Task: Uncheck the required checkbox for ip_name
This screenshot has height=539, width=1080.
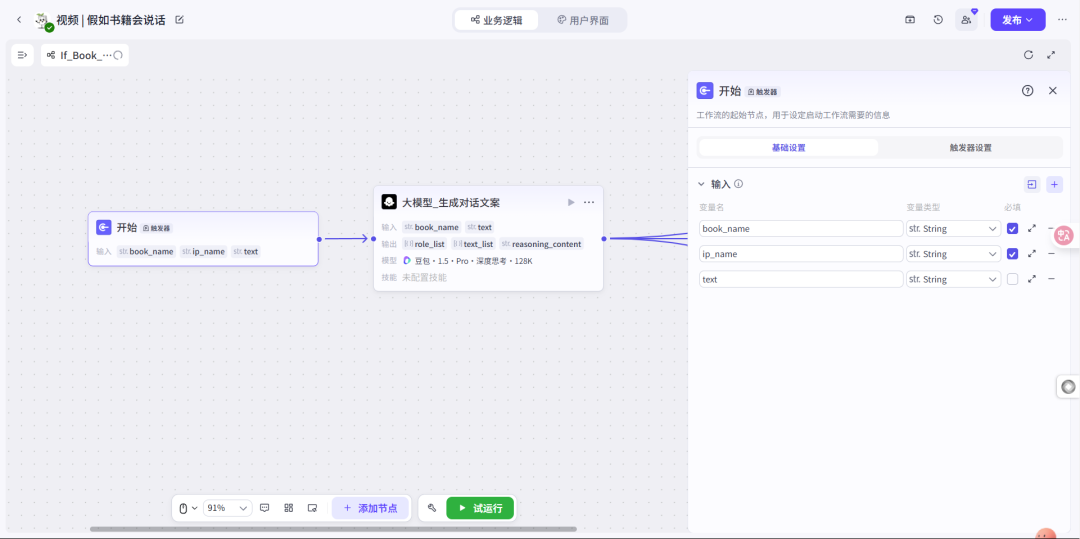Action: [x=1012, y=254]
